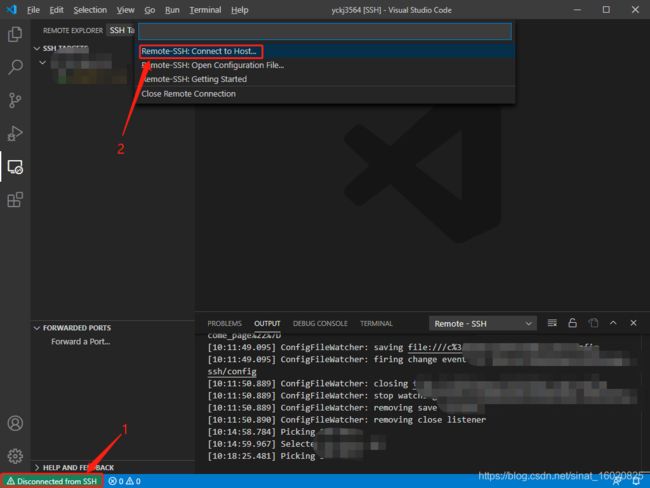Screen dimensions: 650x488
Task: Open the Manage gear icon
Action: coord(15,456)
